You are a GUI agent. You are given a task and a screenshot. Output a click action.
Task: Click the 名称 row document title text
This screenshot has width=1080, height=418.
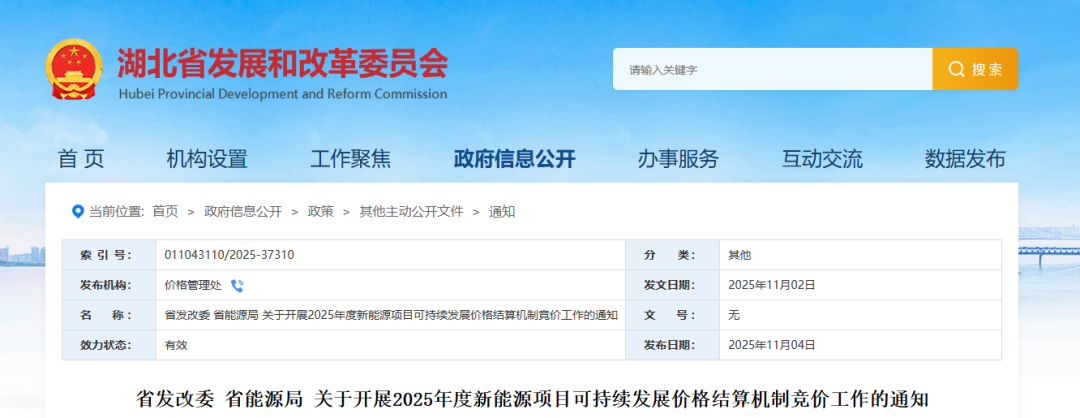click(391, 315)
